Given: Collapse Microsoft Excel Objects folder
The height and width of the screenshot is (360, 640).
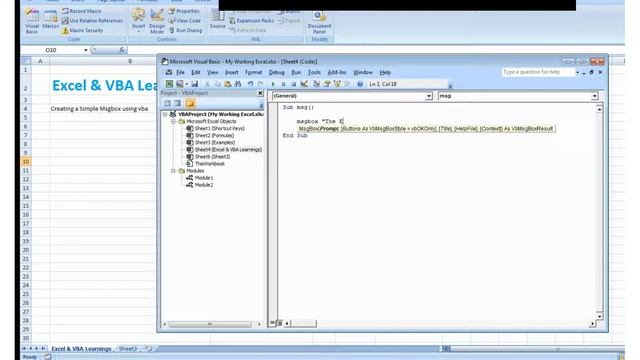Looking at the screenshot, I should click(173, 121).
